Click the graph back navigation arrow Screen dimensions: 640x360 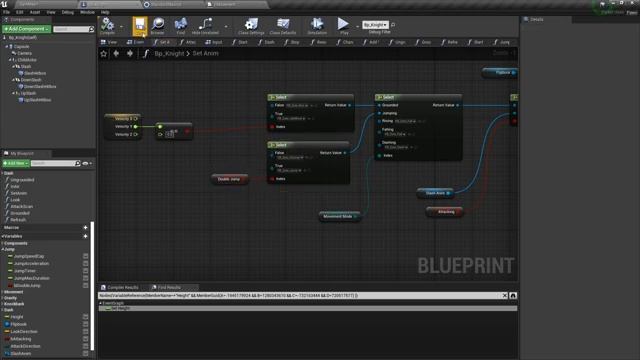click(x=116, y=53)
